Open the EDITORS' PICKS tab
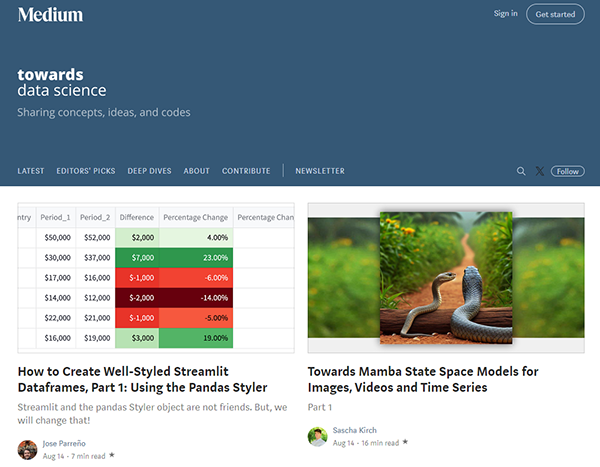The height and width of the screenshot is (467, 600). coord(86,171)
